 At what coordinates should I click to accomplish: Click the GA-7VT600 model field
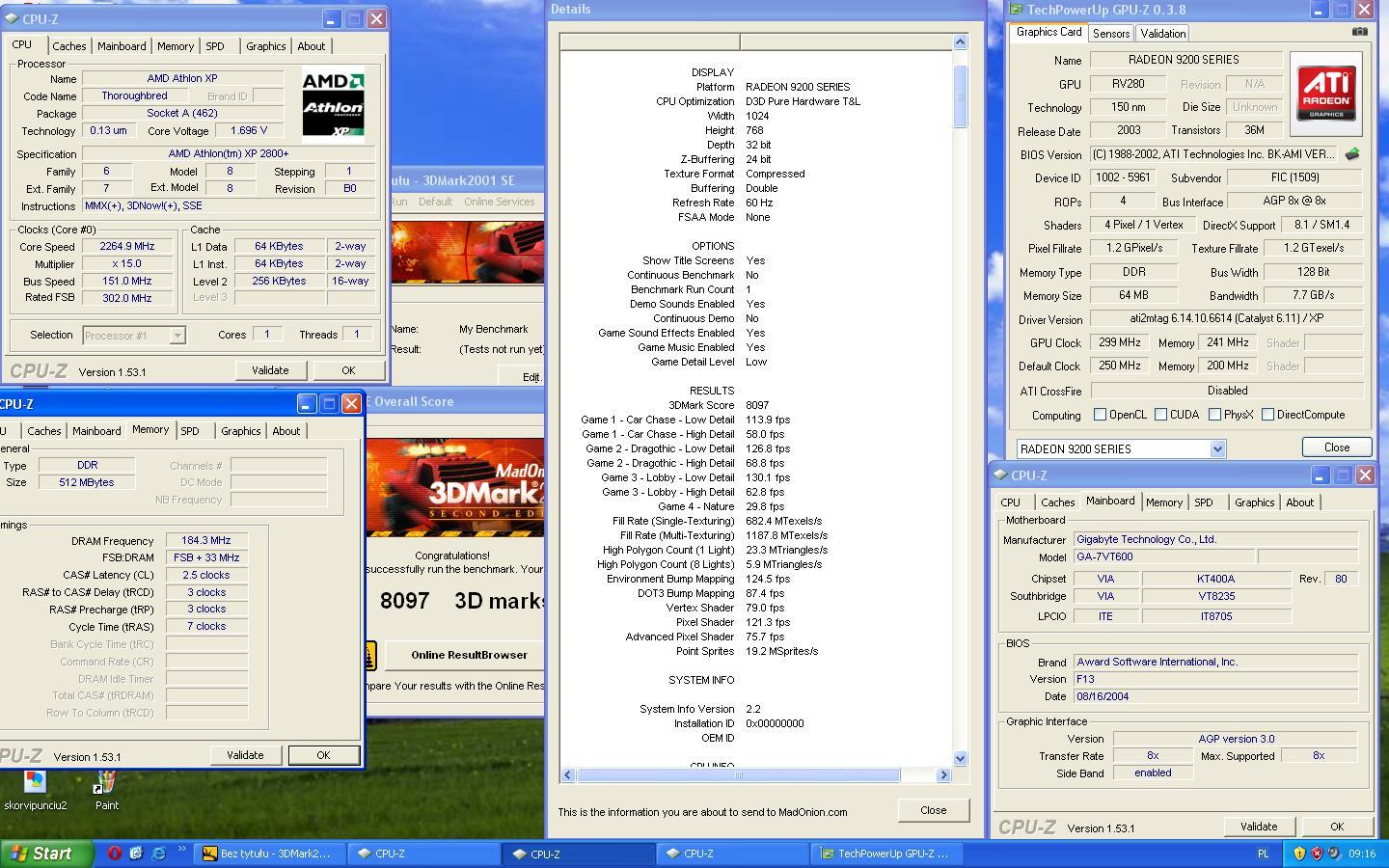pyautogui.click(x=1164, y=557)
